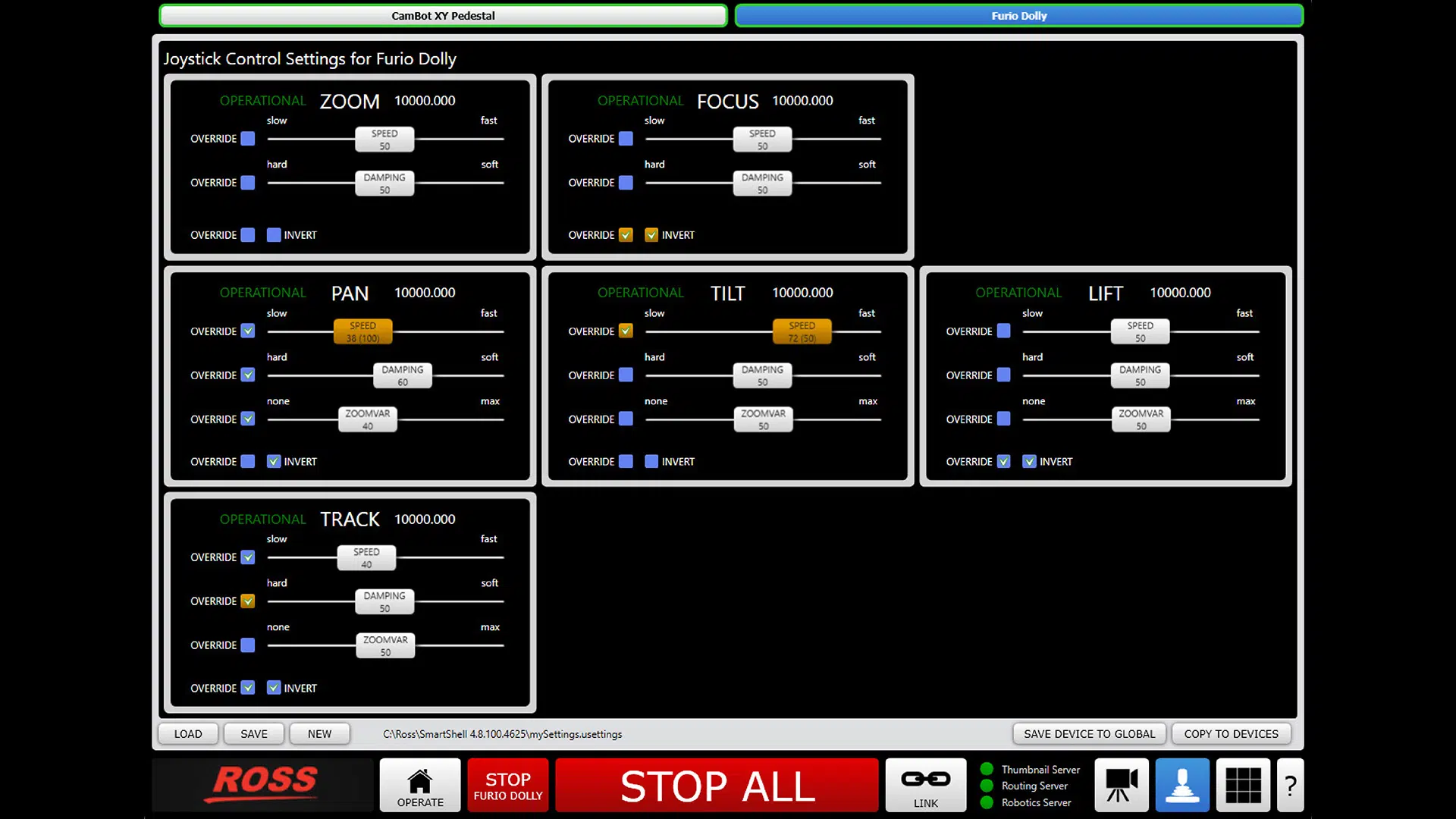
Task: Click TILT speed slider handle 72
Action: pyautogui.click(x=802, y=332)
